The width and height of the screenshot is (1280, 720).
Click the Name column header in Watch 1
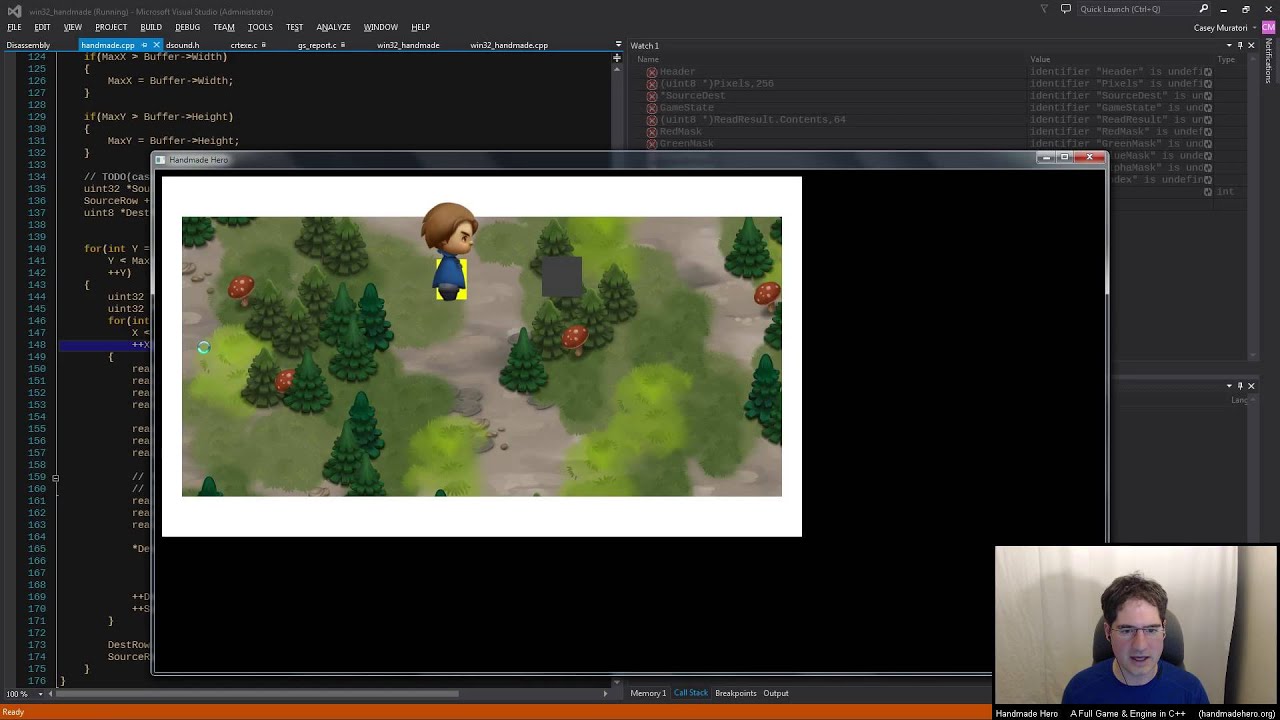[x=648, y=59]
